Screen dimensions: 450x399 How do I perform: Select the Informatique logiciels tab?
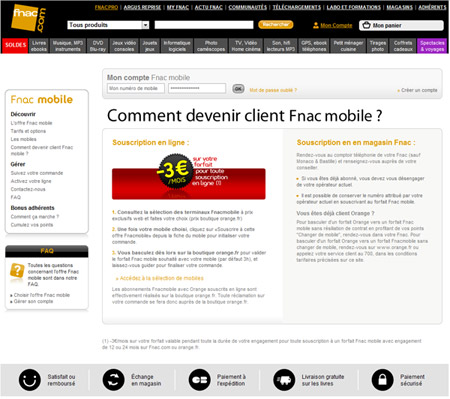pos(177,46)
